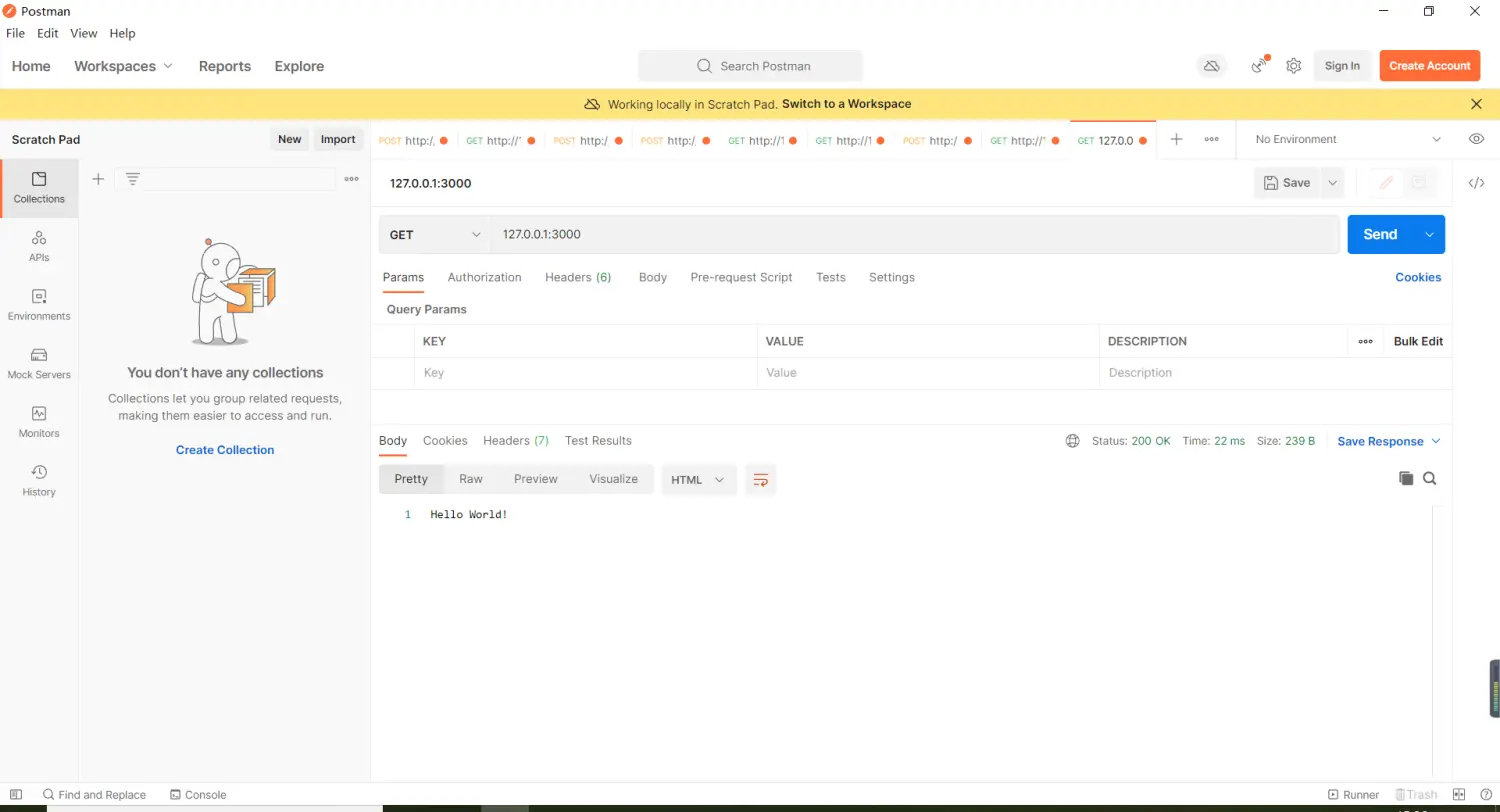This screenshot has height=812, width=1500.
Task: Open the code snippet icon
Action: point(1476,183)
